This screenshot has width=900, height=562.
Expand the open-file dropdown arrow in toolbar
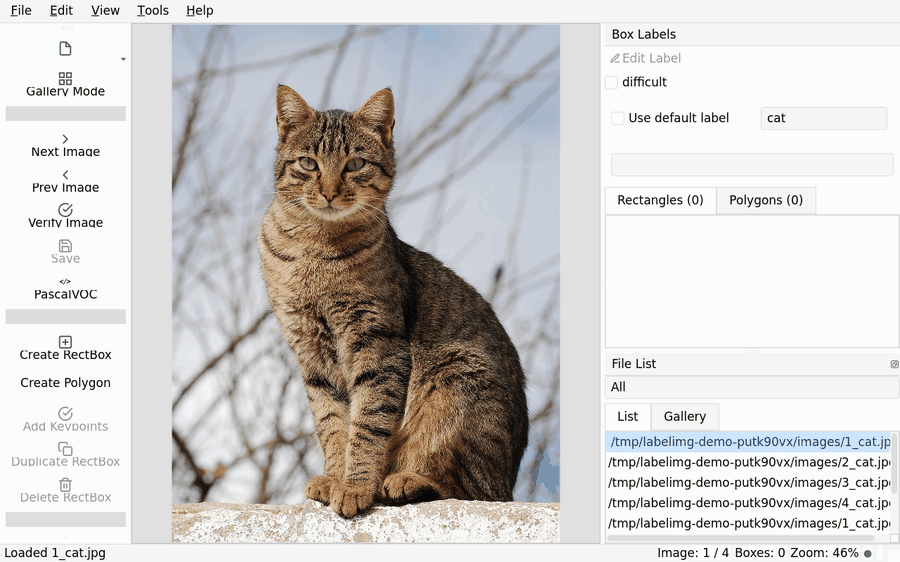coord(123,59)
